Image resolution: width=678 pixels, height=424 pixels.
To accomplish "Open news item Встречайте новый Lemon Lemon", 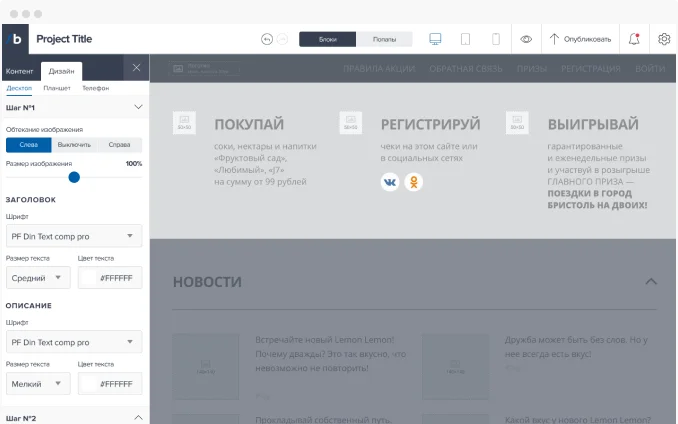I will (x=330, y=354).
